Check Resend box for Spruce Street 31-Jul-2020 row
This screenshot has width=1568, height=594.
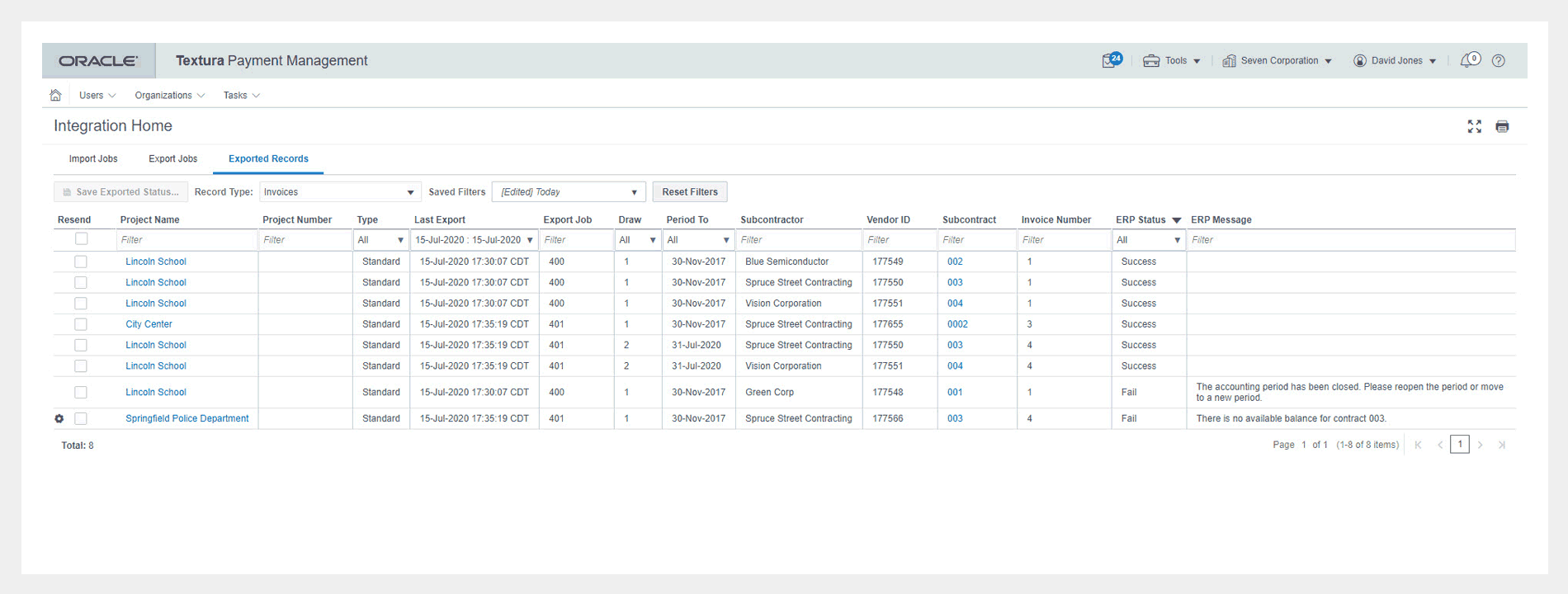pyautogui.click(x=81, y=346)
